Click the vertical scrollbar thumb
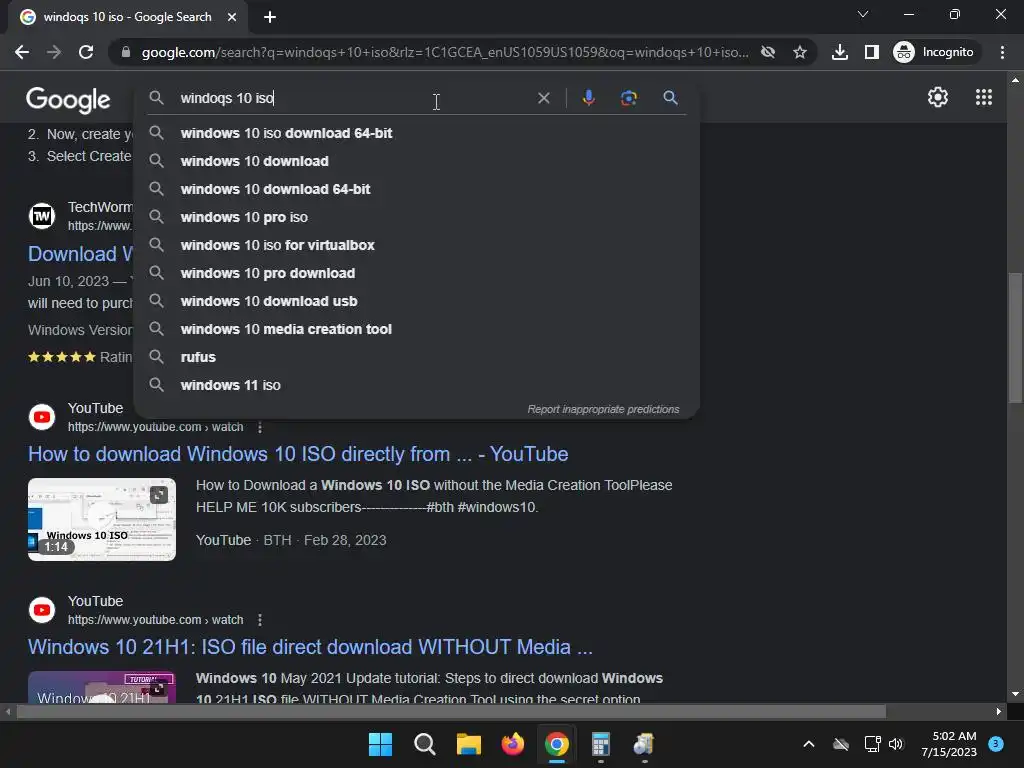Viewport: 1024px width, 768px height. point(1015,340)
